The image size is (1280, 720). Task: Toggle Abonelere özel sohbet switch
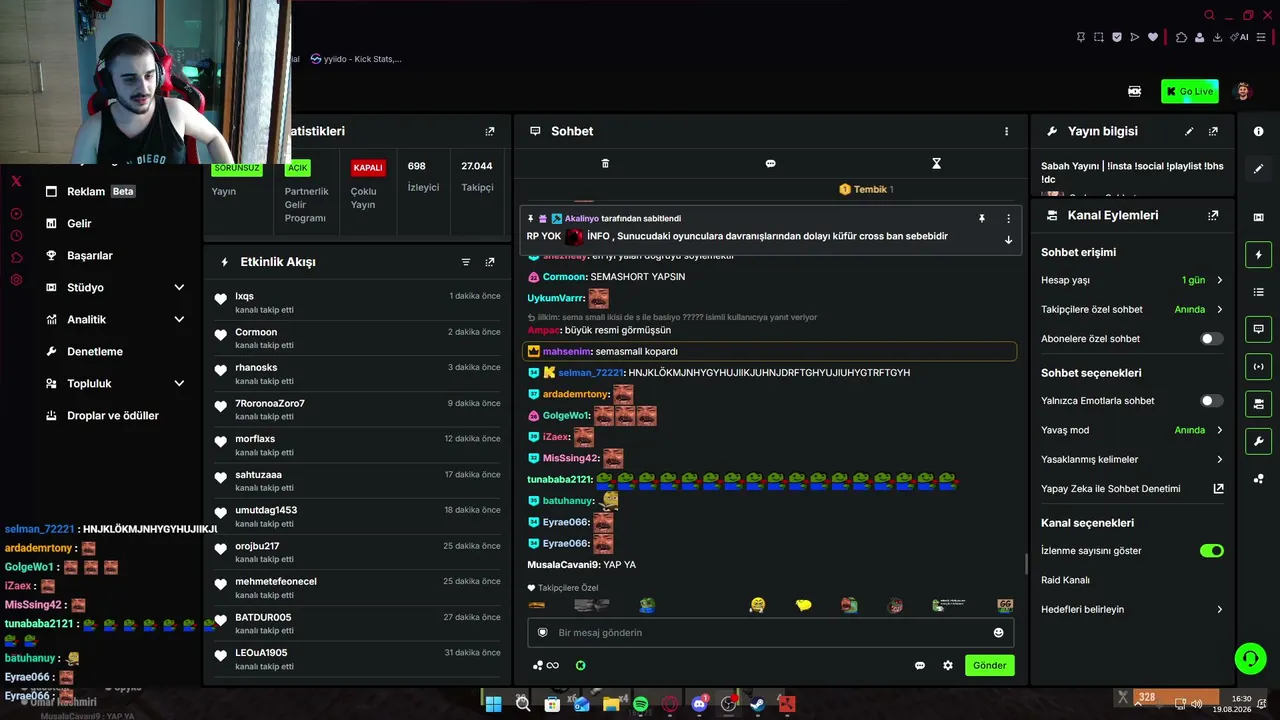(x=1211, y=339)
